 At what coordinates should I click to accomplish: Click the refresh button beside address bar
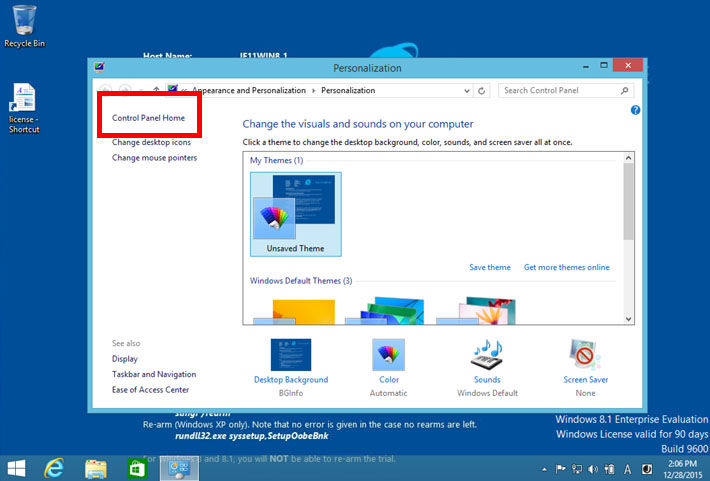482,90
